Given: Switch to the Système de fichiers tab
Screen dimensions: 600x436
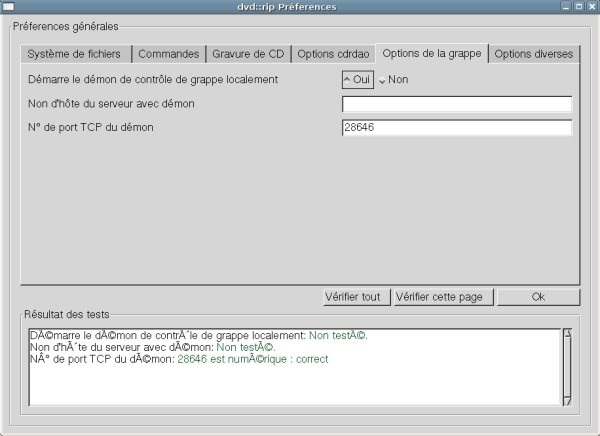Looking at the screenshot, I should coord(76,54).
